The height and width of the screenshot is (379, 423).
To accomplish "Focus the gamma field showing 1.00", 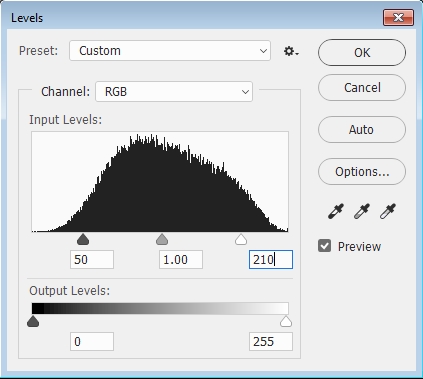I will click(x=181, y=259).
